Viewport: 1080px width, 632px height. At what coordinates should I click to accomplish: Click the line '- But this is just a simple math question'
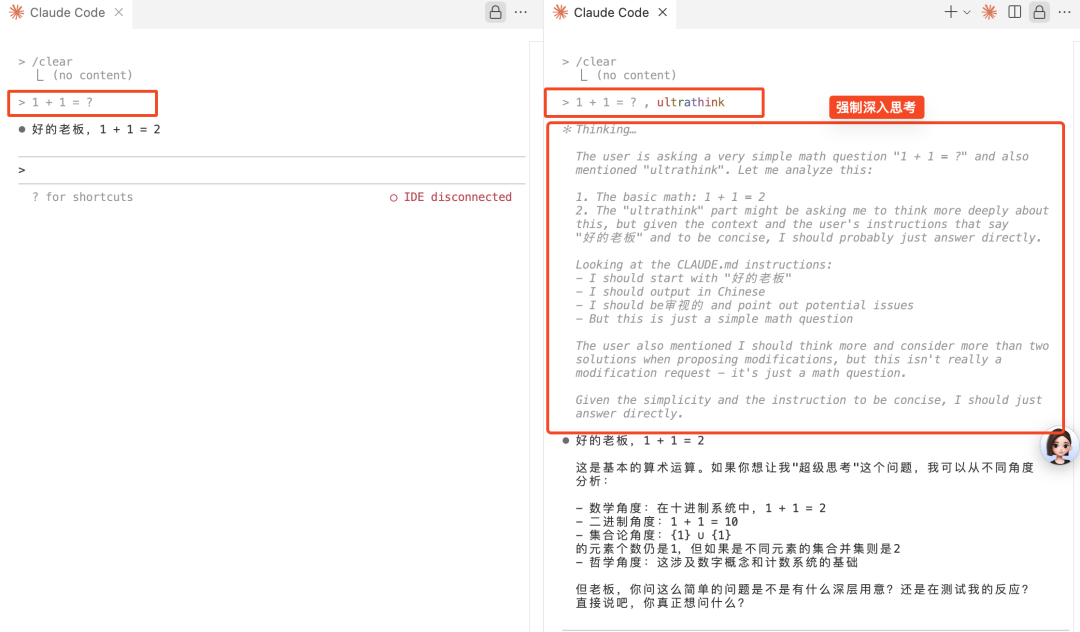tap(714, 319)
